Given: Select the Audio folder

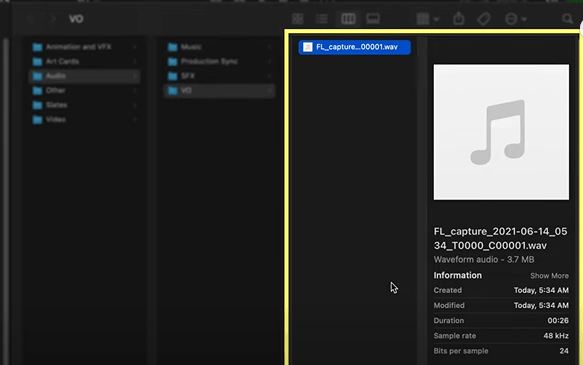Looking at the screenshot, I should [84, 76].
